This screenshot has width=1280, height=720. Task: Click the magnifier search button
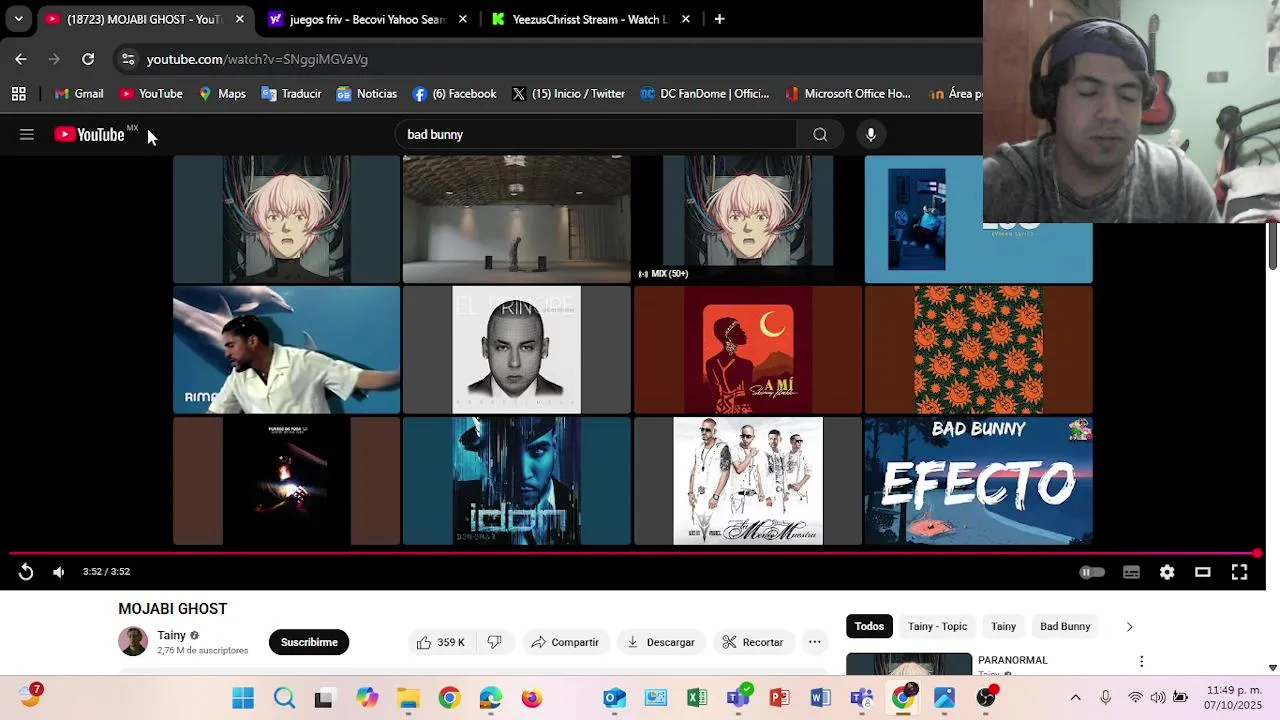820,134
